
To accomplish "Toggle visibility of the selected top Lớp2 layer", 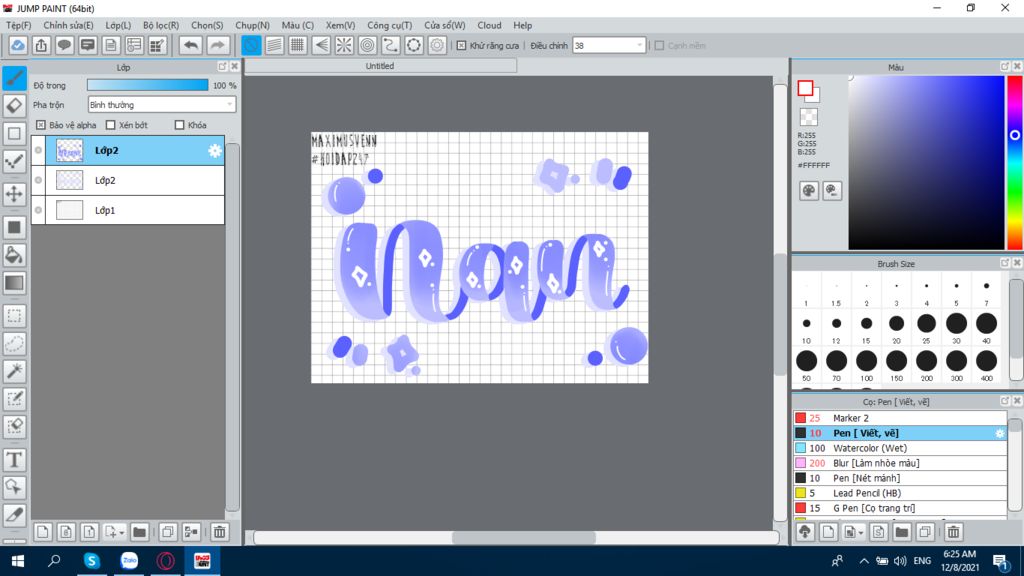I will (39, 150).
